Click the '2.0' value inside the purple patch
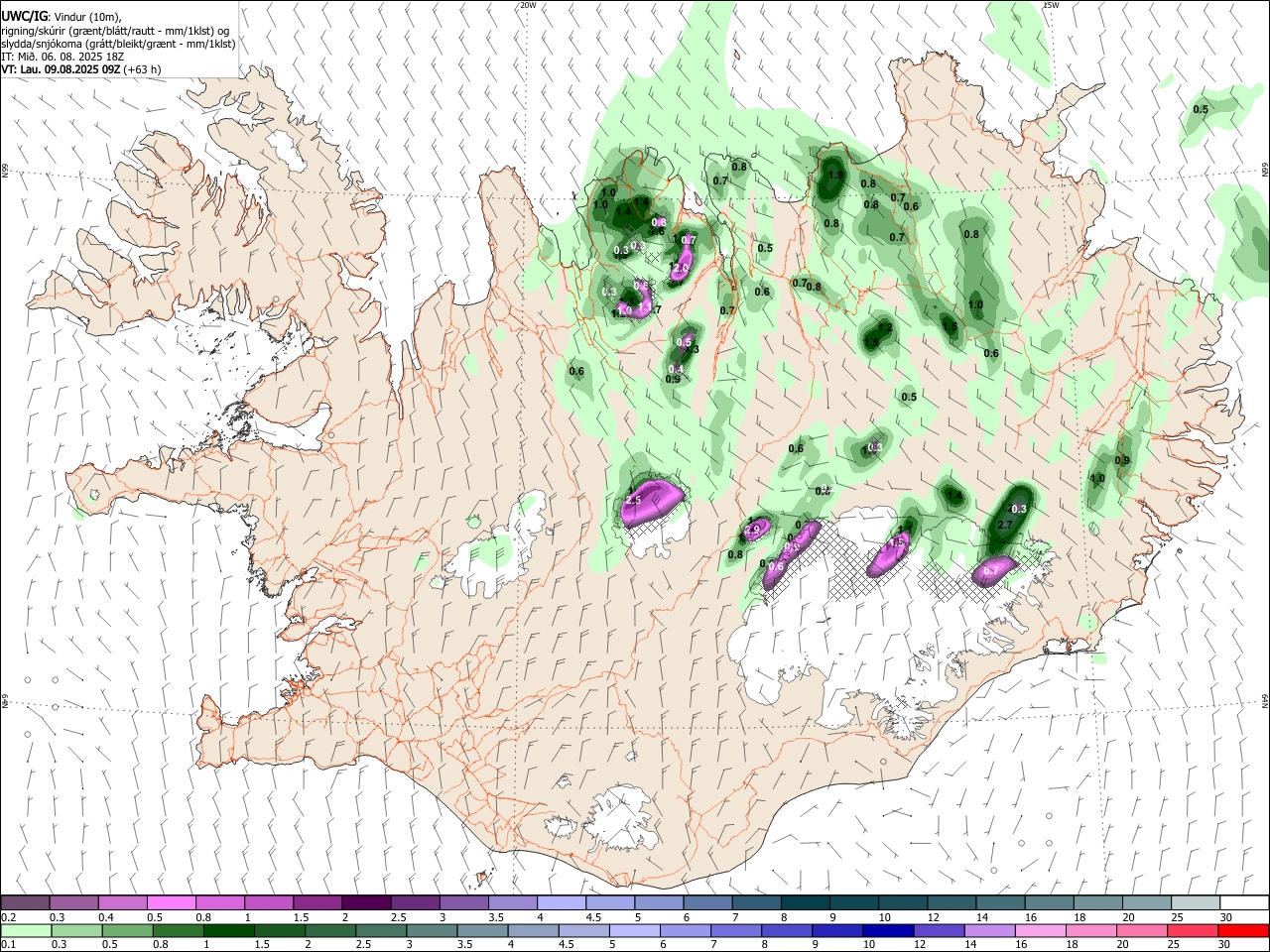Screen dimensions: 1270x952 pyautogui.click(x=681, y=269)
